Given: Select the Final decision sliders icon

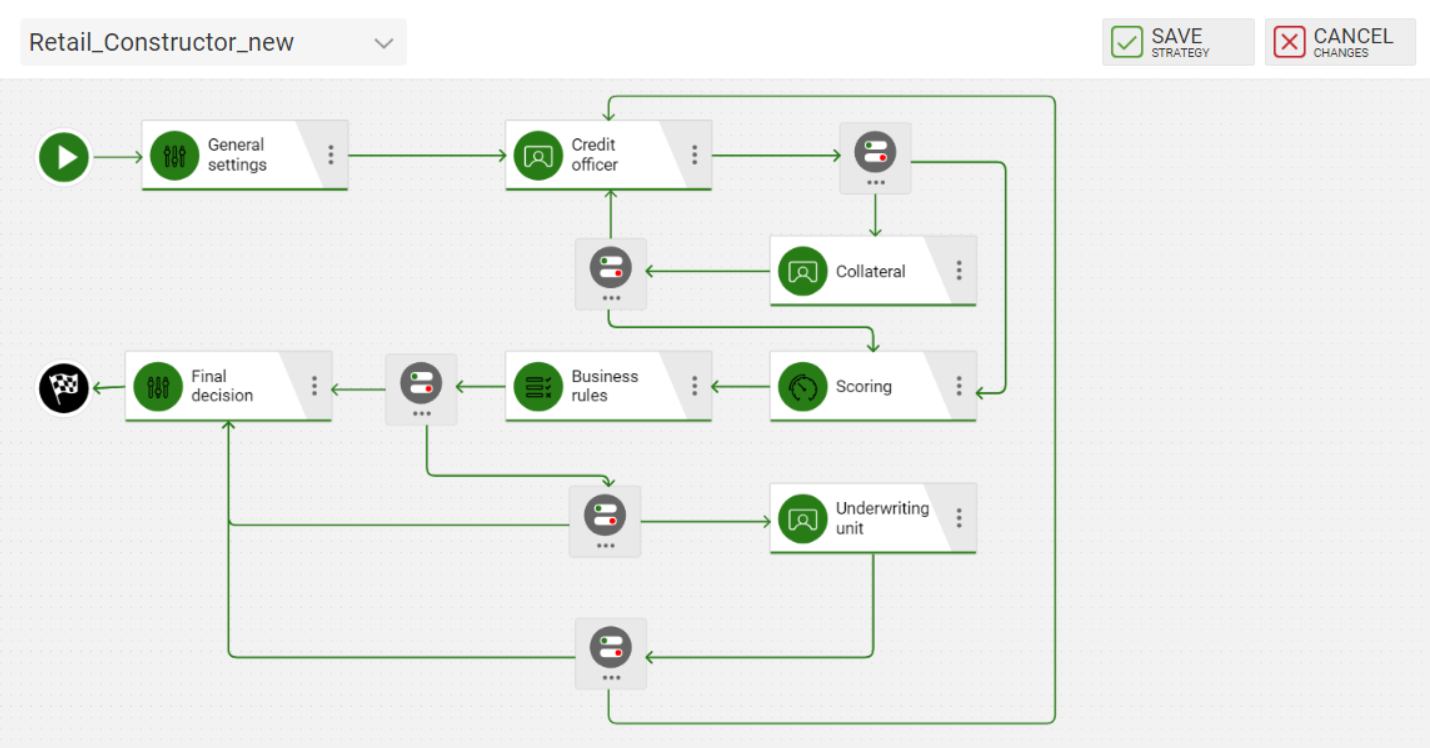Looking at the screenshot, I should (x=158, y=386).
